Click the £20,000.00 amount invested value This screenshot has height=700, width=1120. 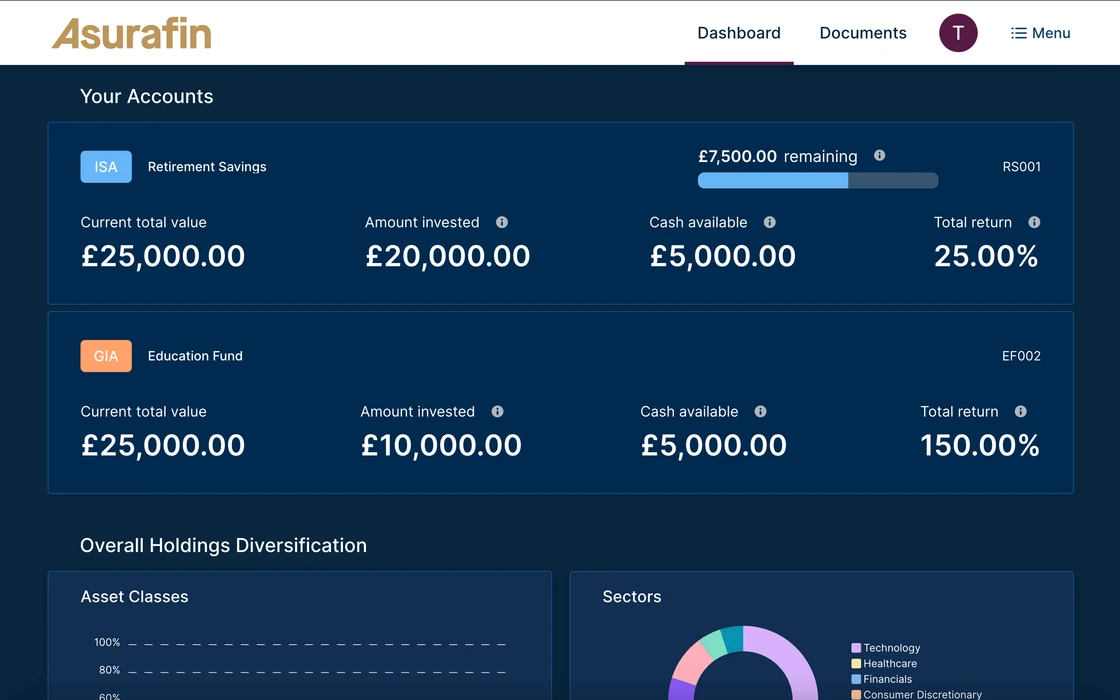pyautogui.click(x=447, y=256)
